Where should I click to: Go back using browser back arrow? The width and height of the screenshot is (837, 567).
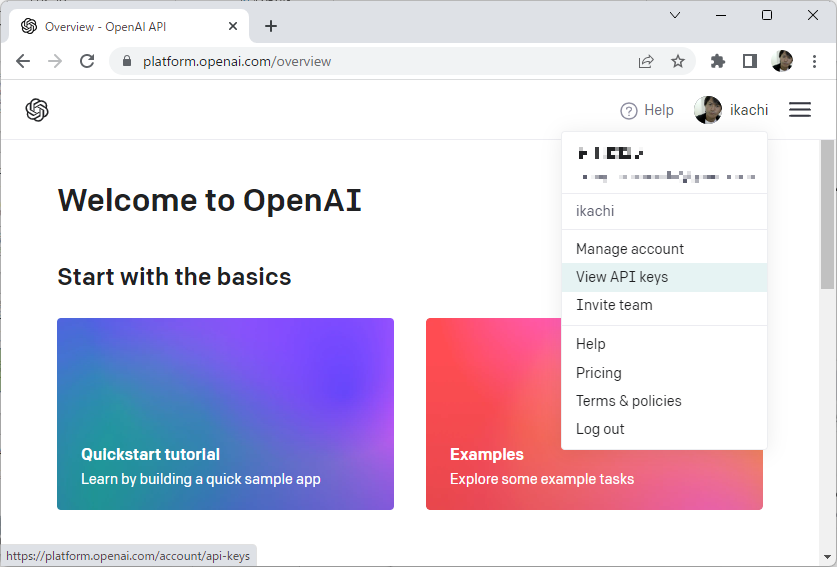pyautogui.click(x=23, y=61)
